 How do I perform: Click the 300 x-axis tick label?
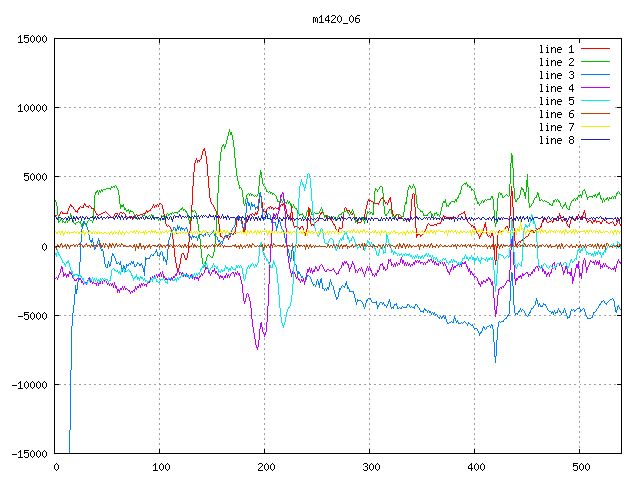(x=370, y=467)
